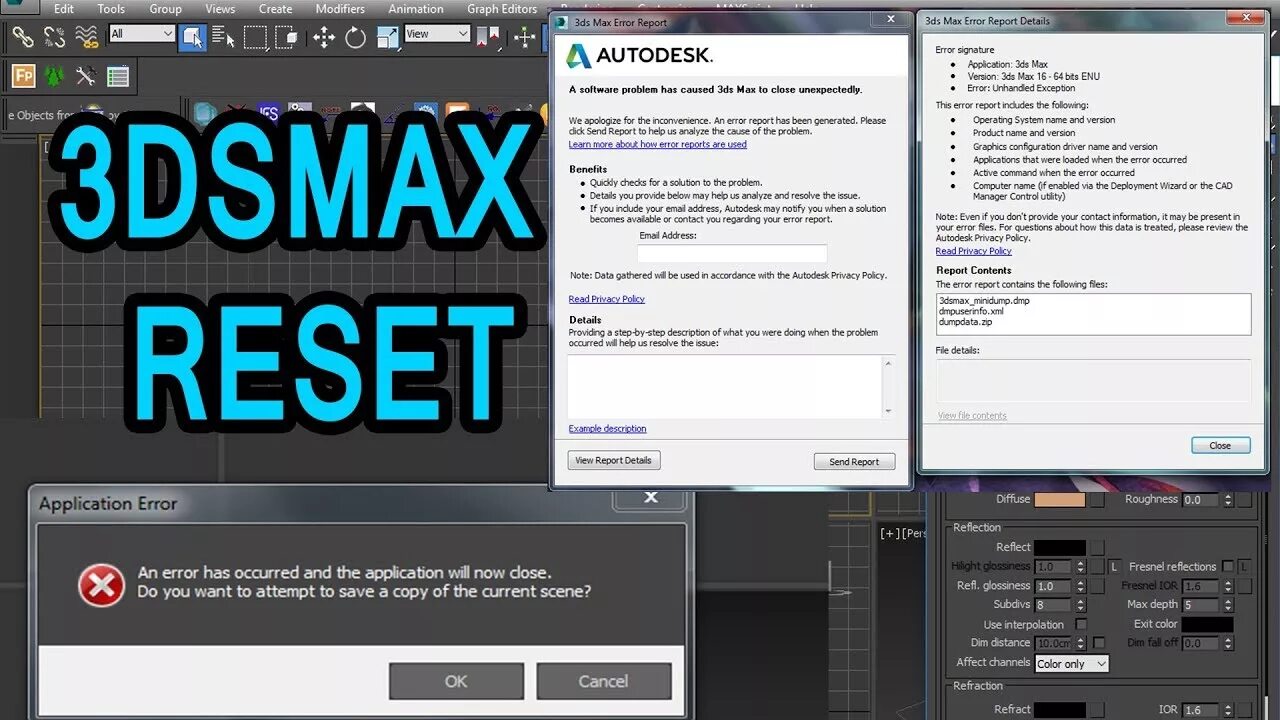Click the green list panel icon
Screen dimensions: 1280x720
(118, 76)
